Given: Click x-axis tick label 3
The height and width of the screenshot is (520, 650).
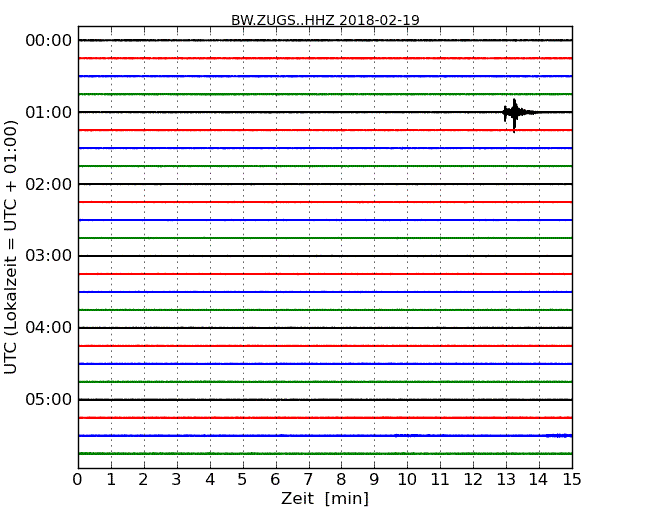Looking at the screenshot, I should point(177,479).
